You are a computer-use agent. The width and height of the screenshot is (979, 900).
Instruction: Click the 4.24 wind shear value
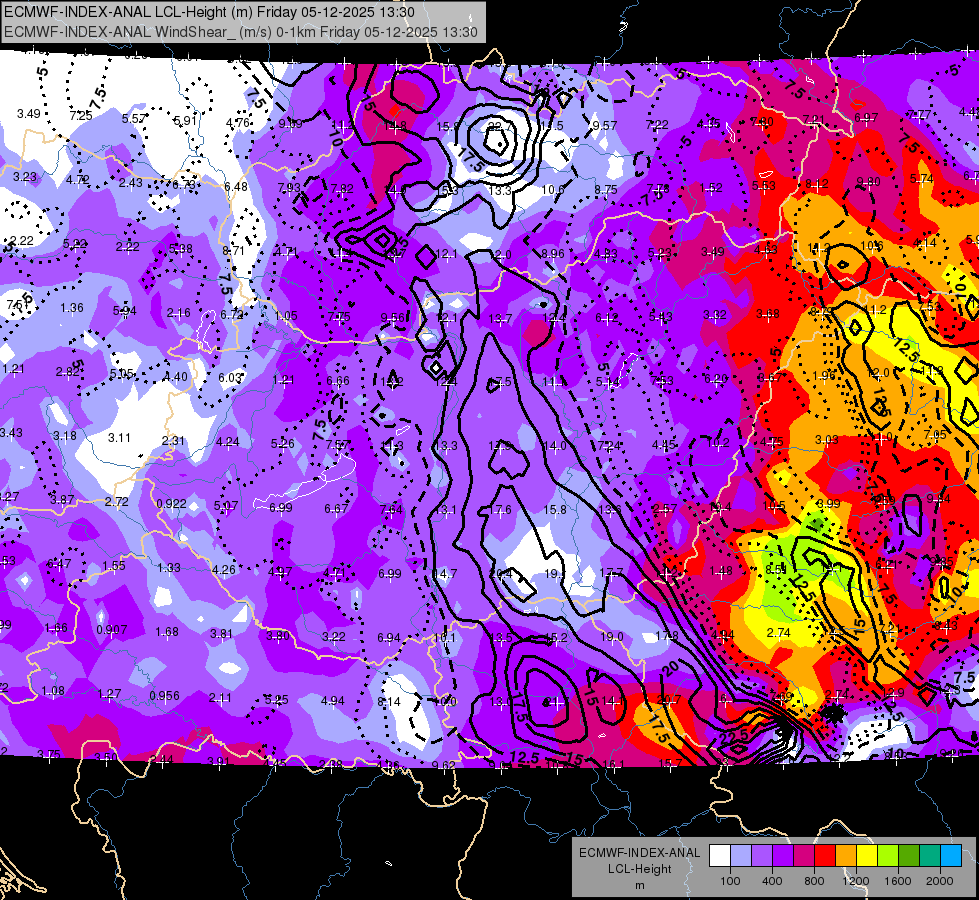coord(227,442)
